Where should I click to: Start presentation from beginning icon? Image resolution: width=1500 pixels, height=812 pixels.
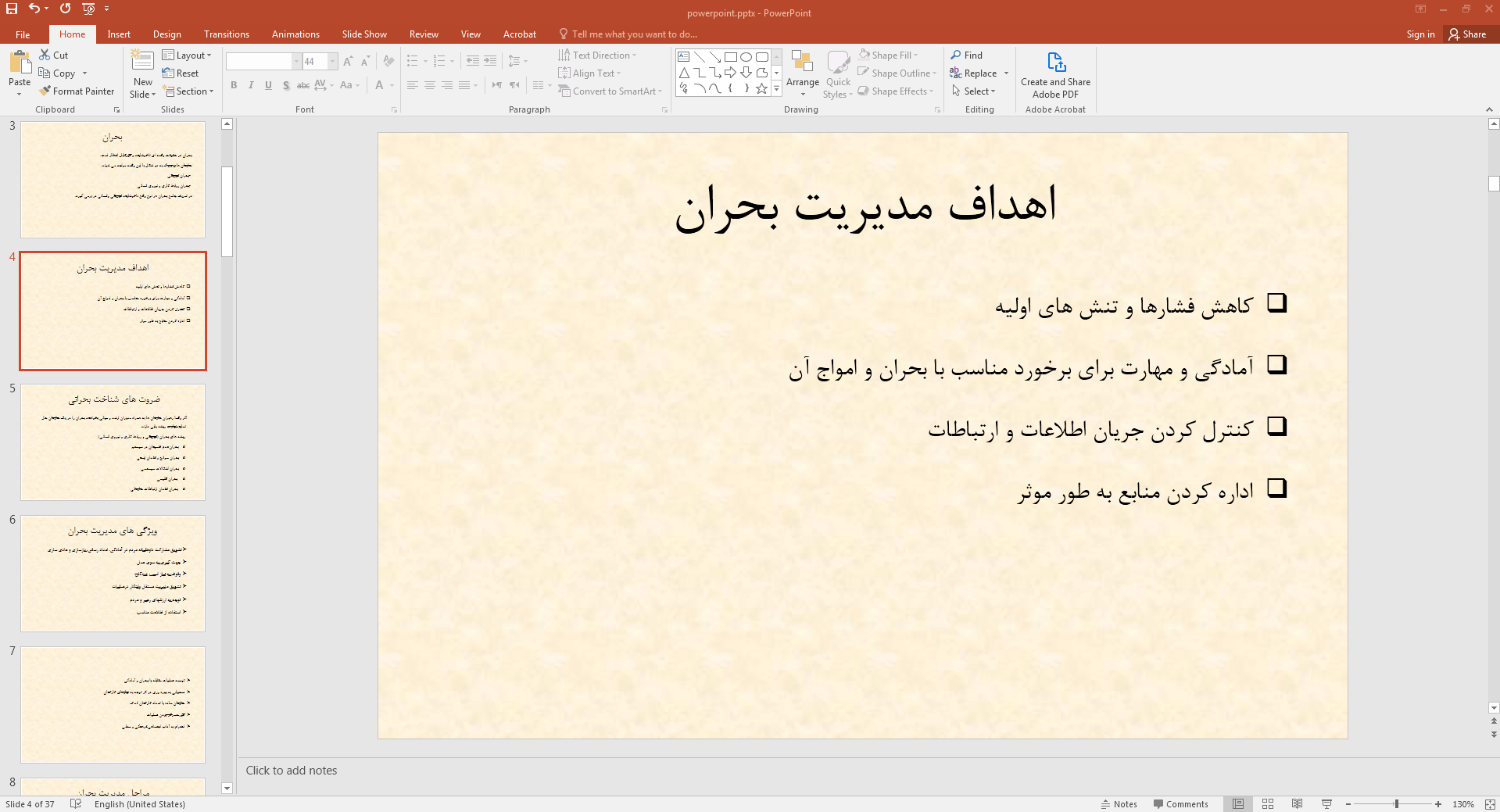(88, 9)
